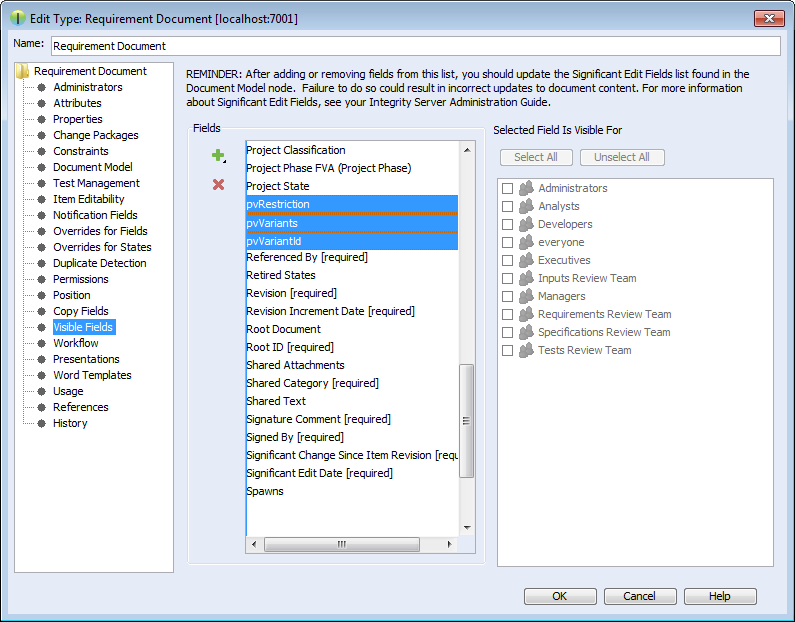Go to the Permissions node
The width and height of the screenshot is (795, 622).
80,279
